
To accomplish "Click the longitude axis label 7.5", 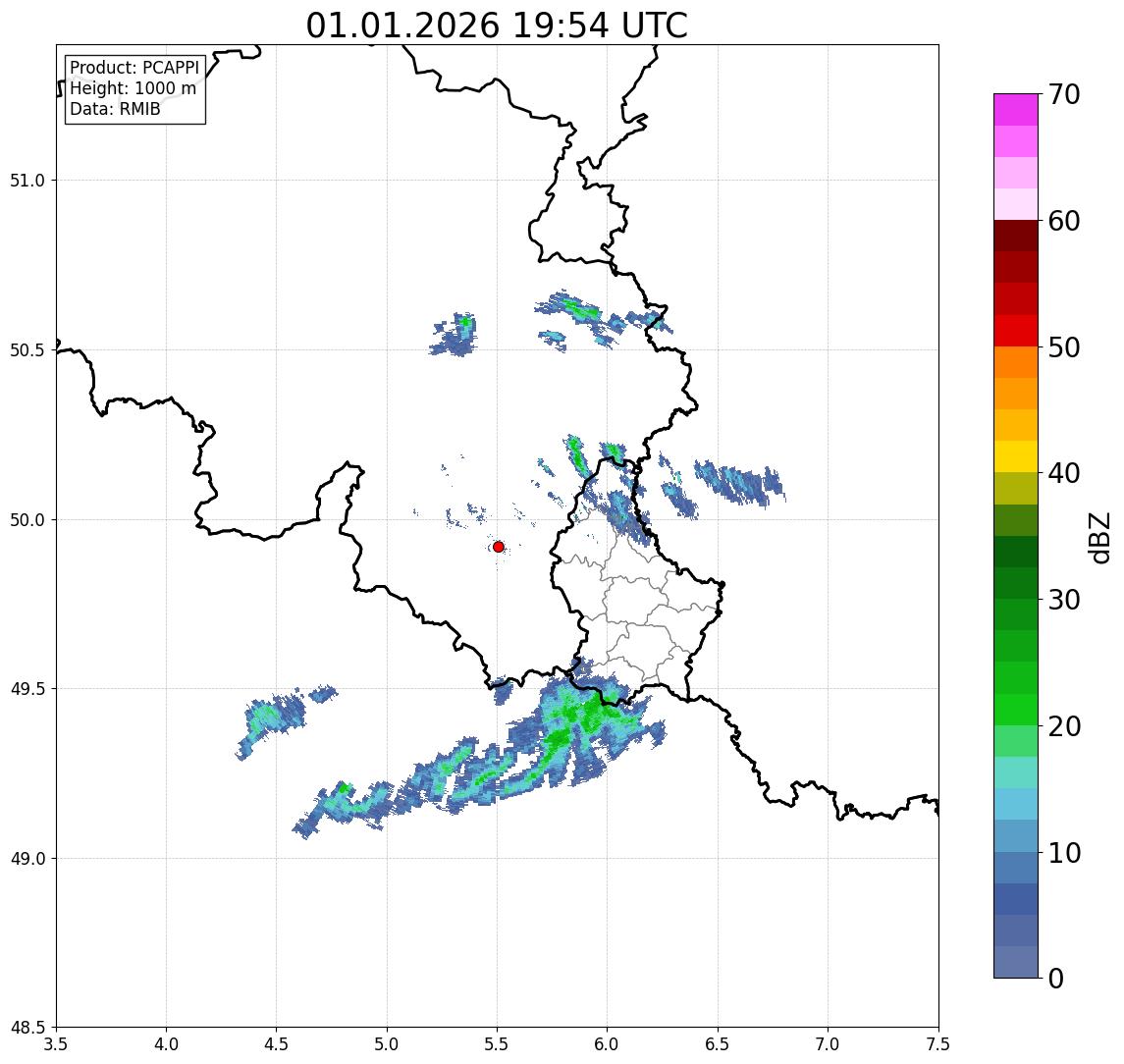I will [938, 1044].
